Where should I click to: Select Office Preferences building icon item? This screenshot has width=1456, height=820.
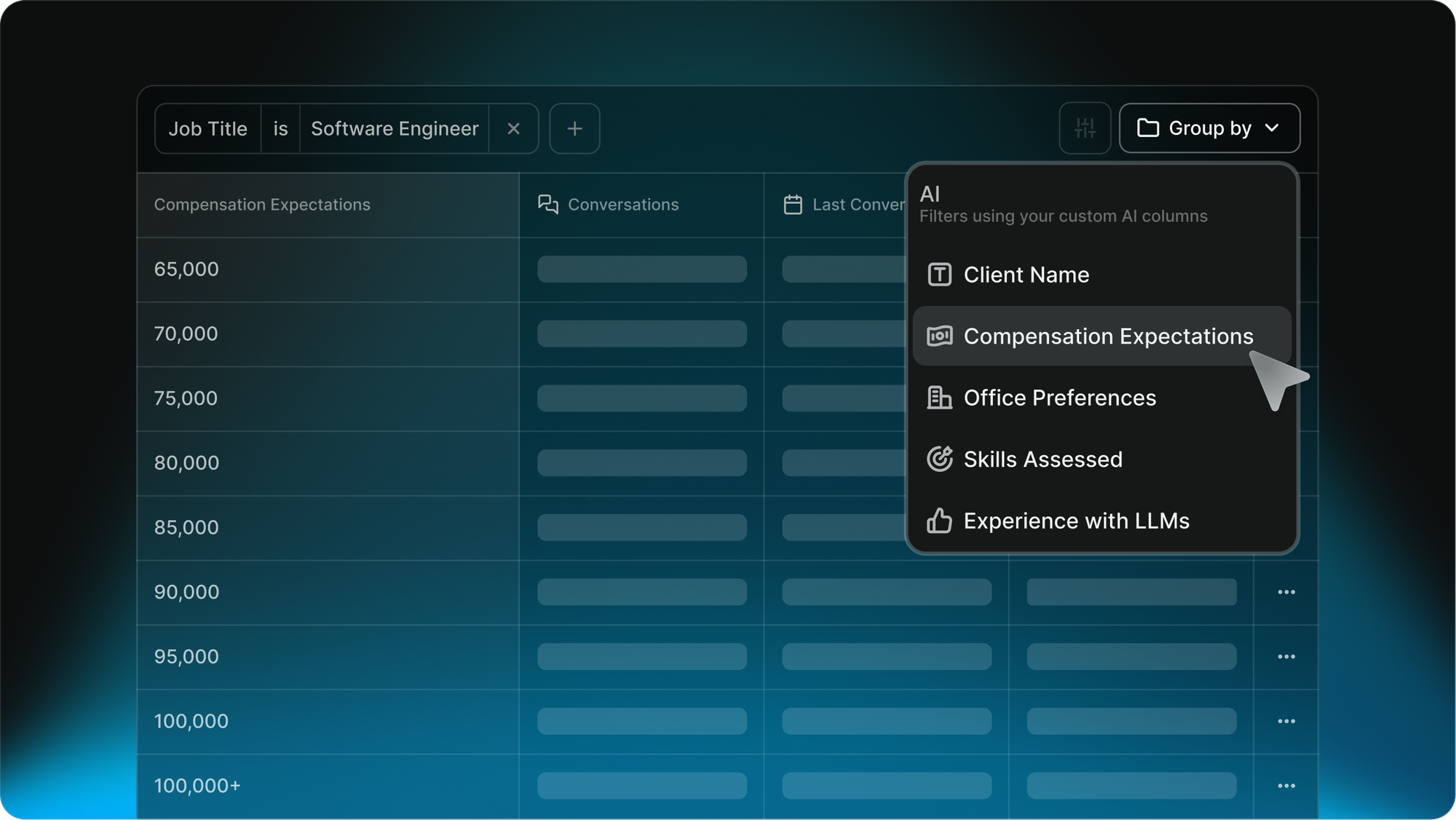1059,398
